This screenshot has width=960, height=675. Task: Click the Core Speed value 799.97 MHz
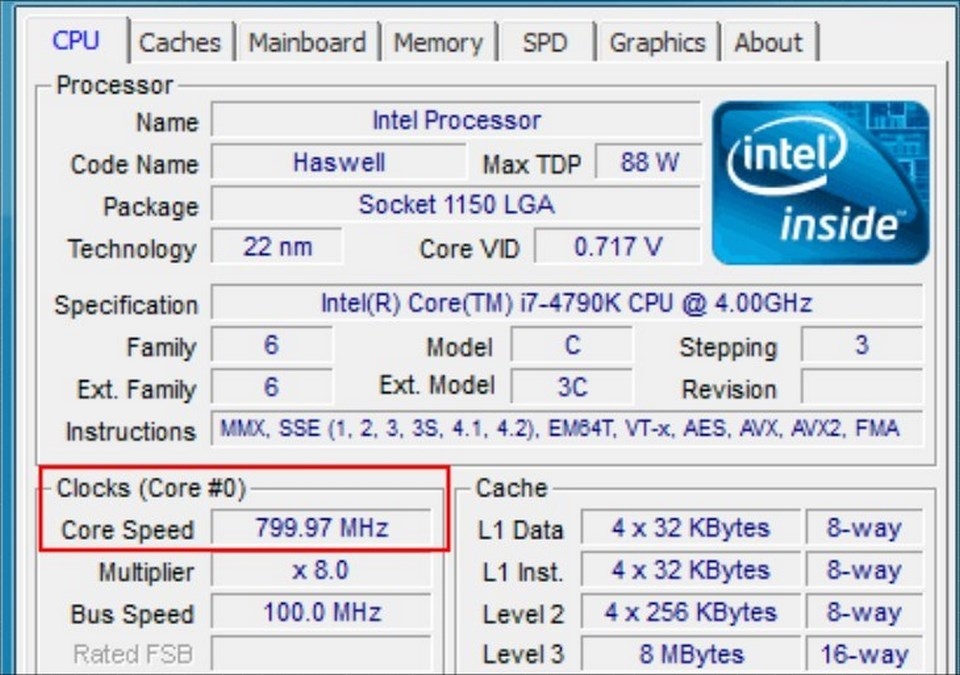pyautogui.click(x=320, y=529)
